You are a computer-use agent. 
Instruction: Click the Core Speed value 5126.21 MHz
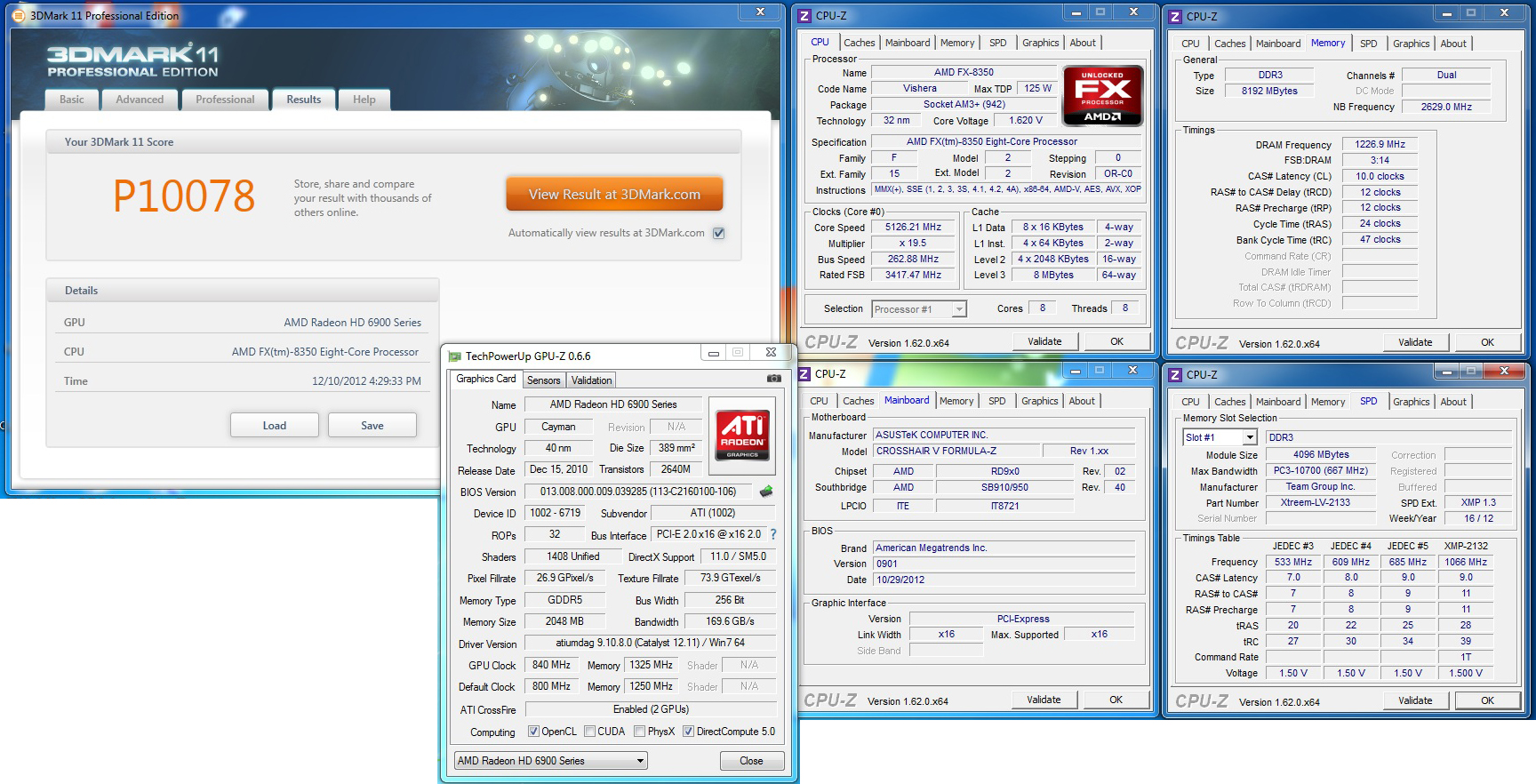(913, 228)
